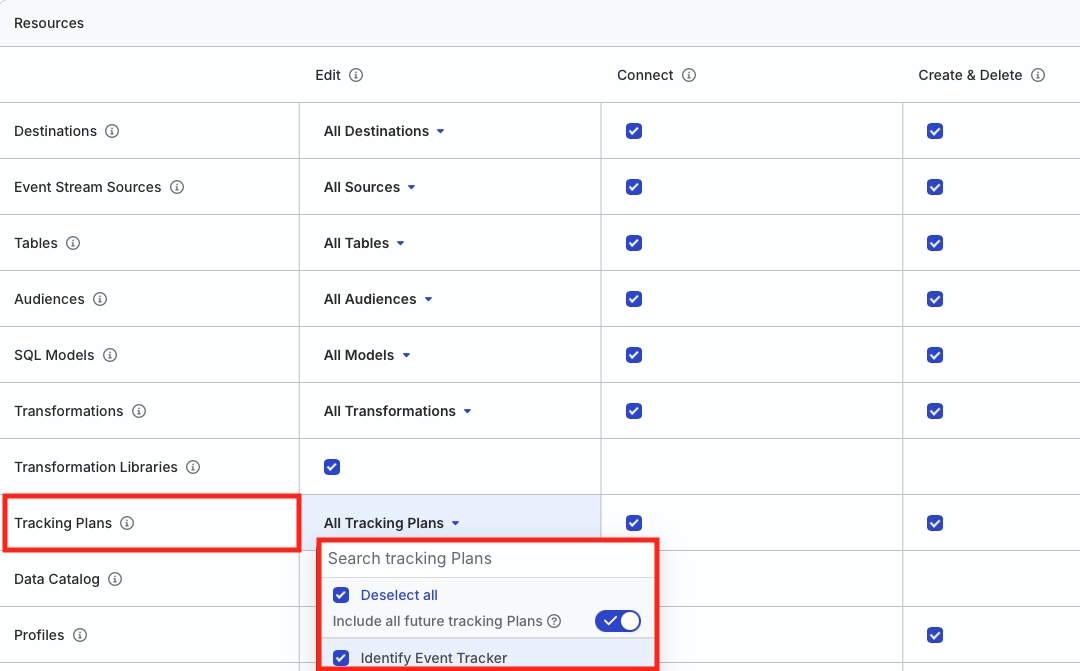The height and width of the screenshot is (671, 1080).
Task: Disable Create & Delete for Audiences
Action: [934, 299]
